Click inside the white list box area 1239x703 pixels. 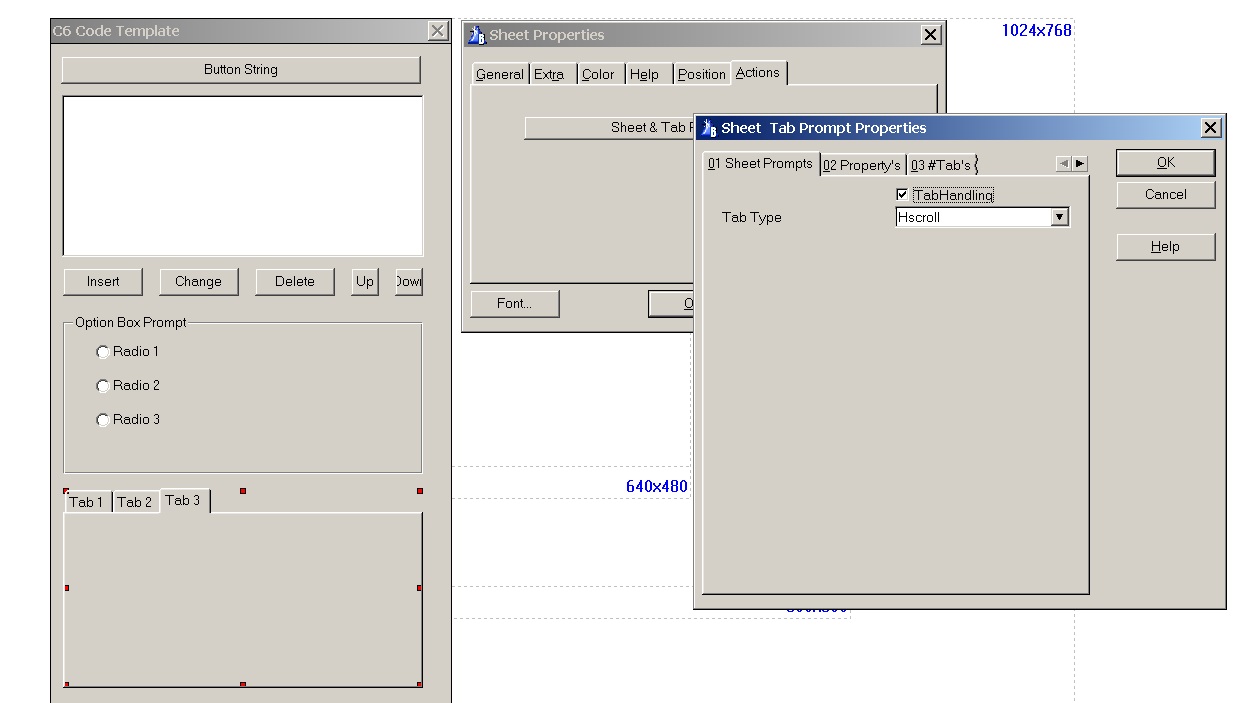(242, 176)
